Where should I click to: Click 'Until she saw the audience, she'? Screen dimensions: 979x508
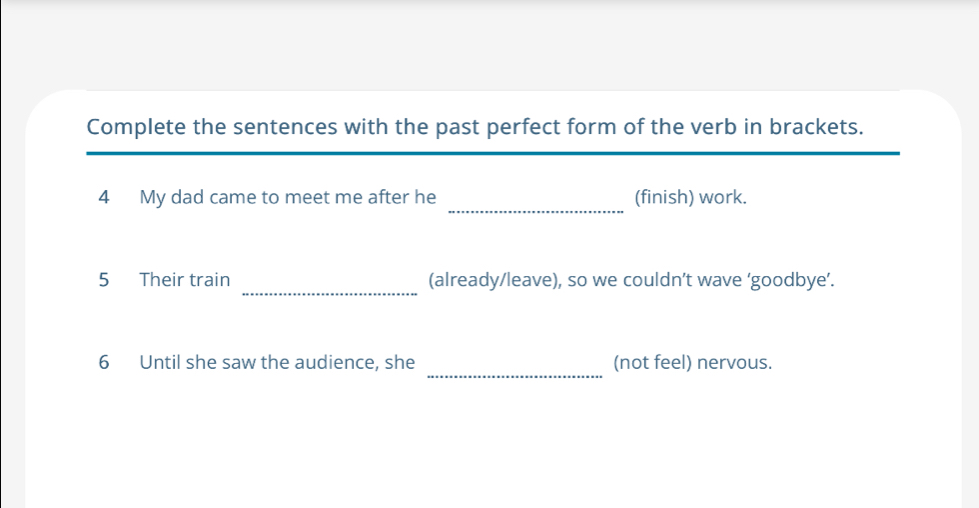click(277, 363)
